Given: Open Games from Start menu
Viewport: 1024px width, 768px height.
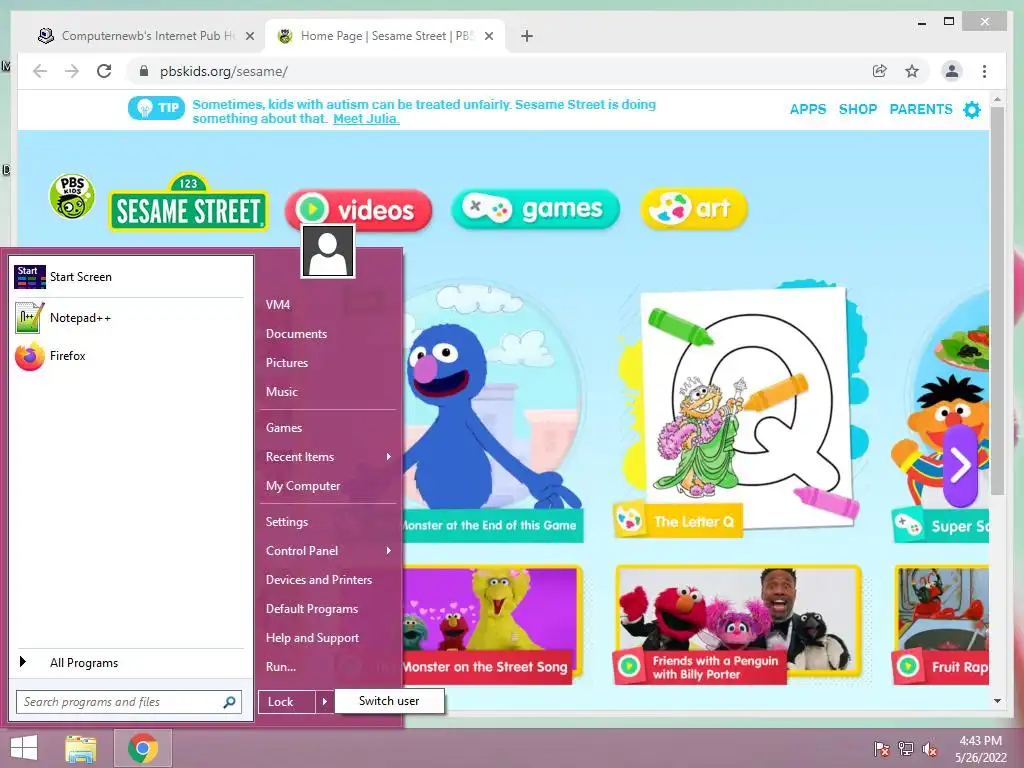Looking at the screenshot, I should [x=328, y=428].
